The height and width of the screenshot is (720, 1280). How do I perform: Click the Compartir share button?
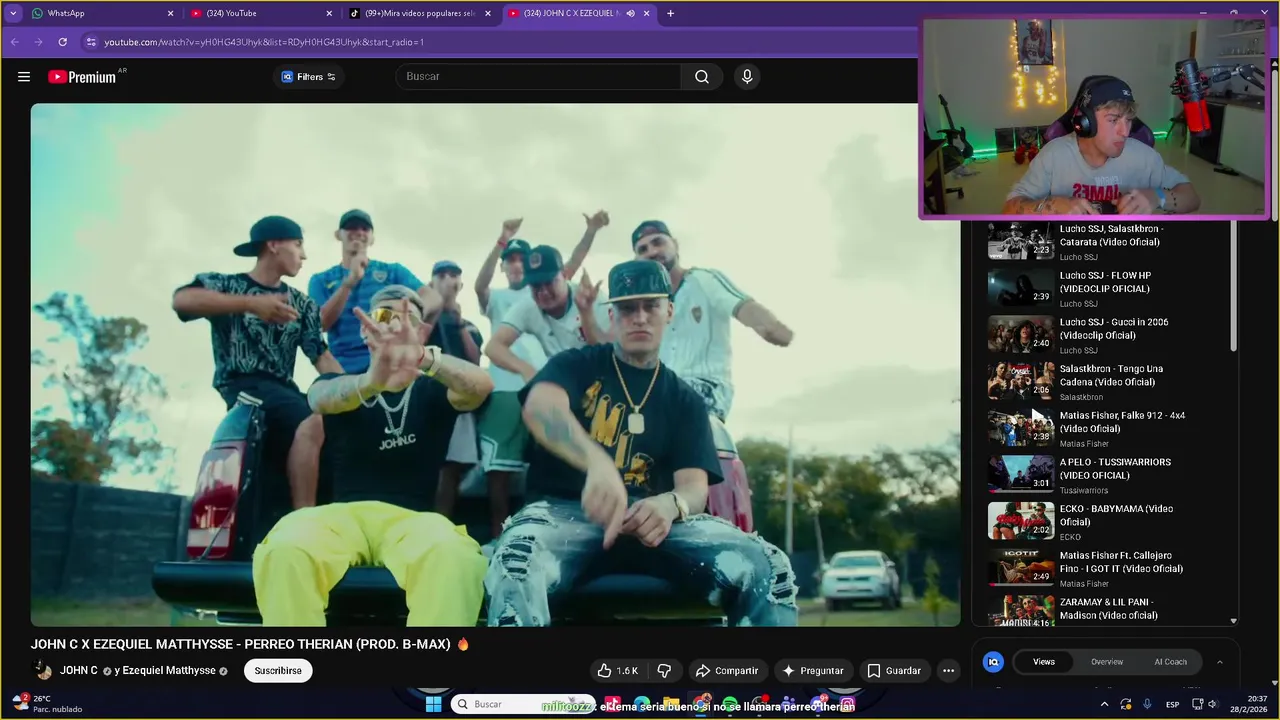click(727, 671)
